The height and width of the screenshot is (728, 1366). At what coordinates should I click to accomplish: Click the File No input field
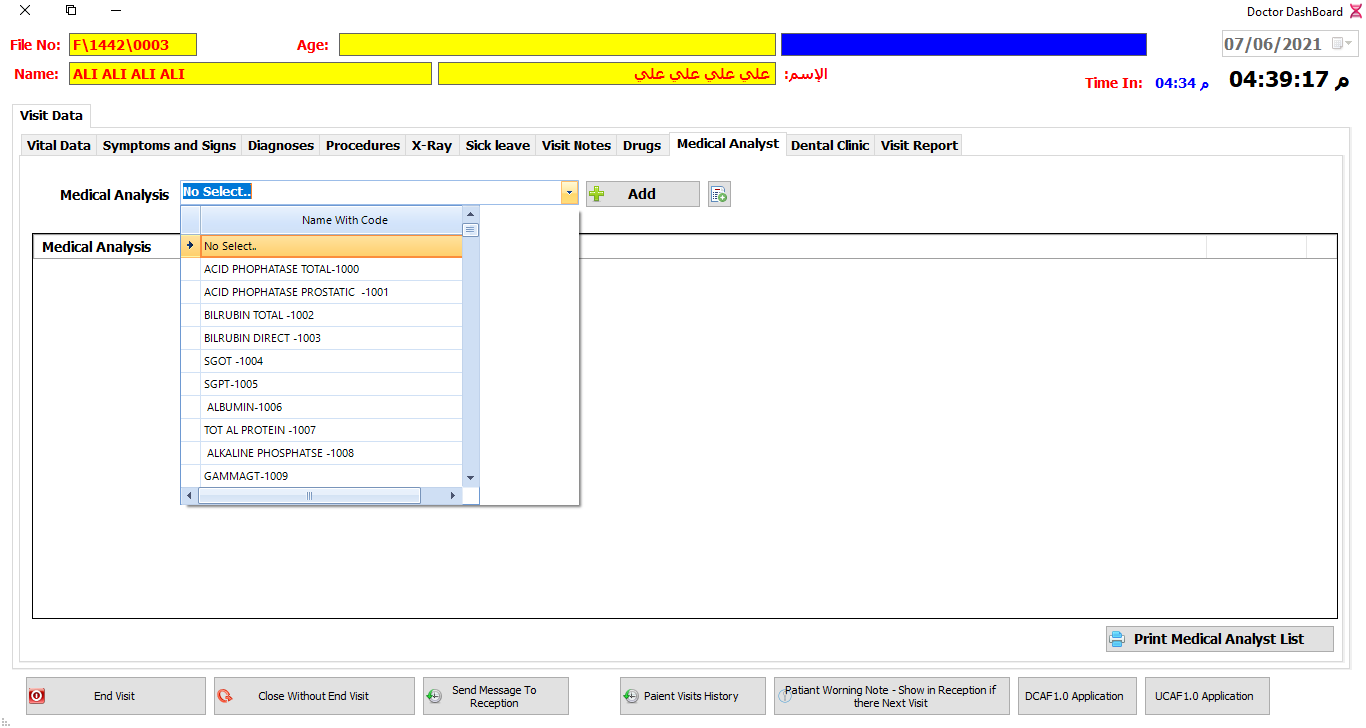pyautogui.click(x=132, y=45)
